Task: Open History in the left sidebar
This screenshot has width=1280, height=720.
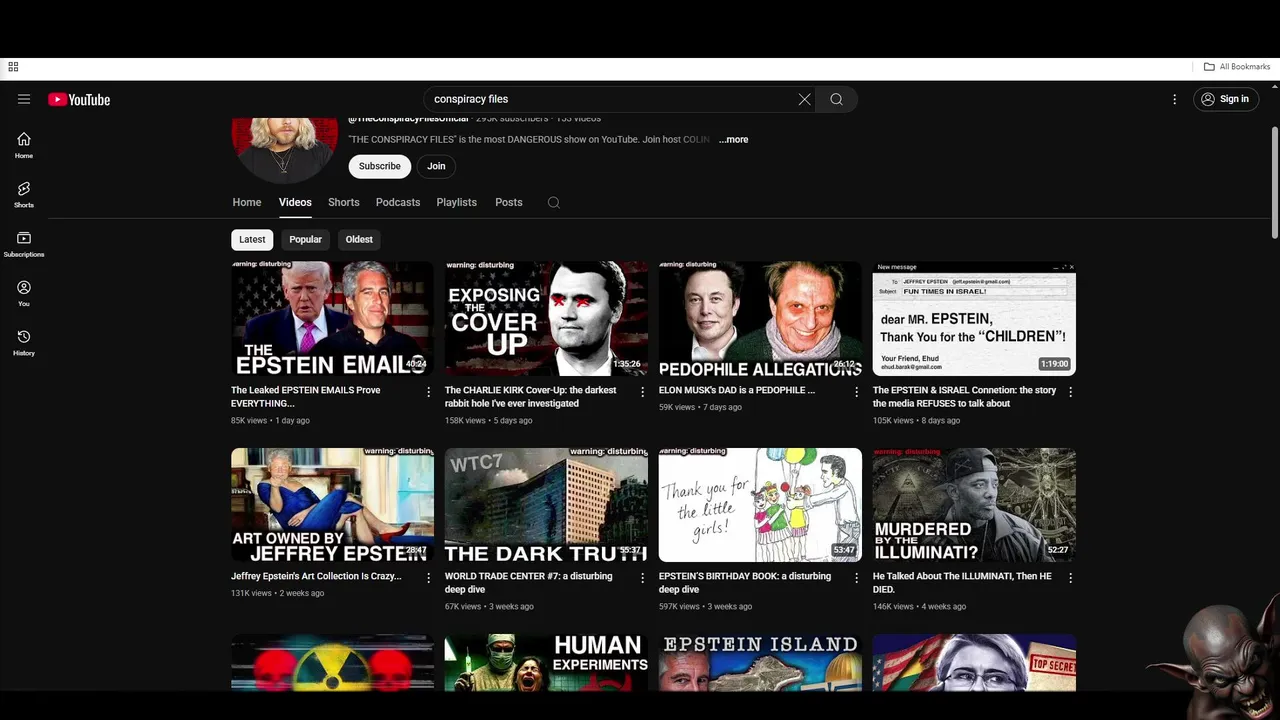Action: 24,342
